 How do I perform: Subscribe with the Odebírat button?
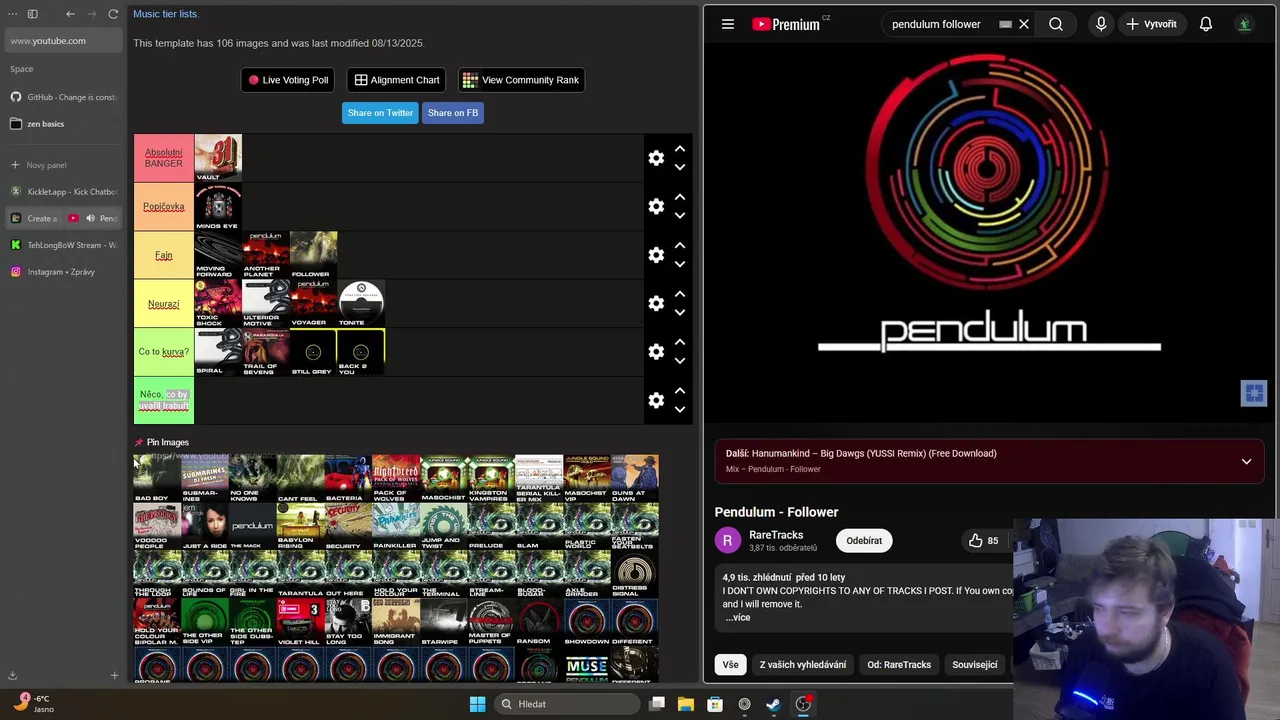(864, 541)
